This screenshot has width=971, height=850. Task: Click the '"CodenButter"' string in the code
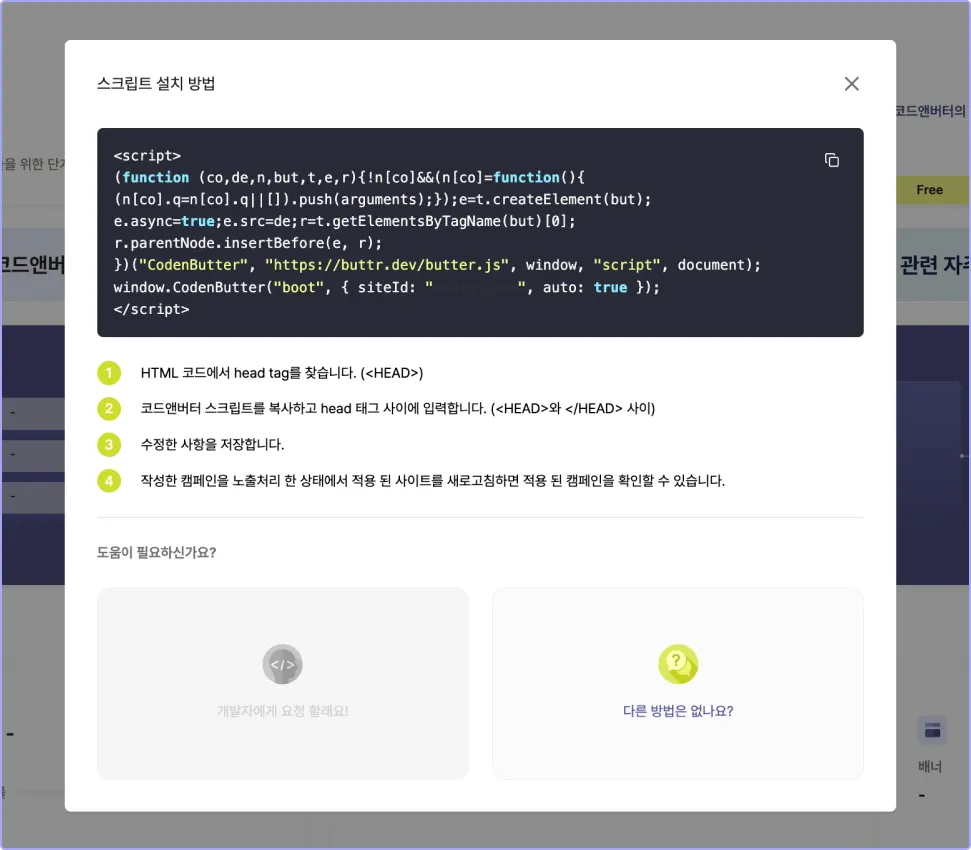(x=193, y=265)
